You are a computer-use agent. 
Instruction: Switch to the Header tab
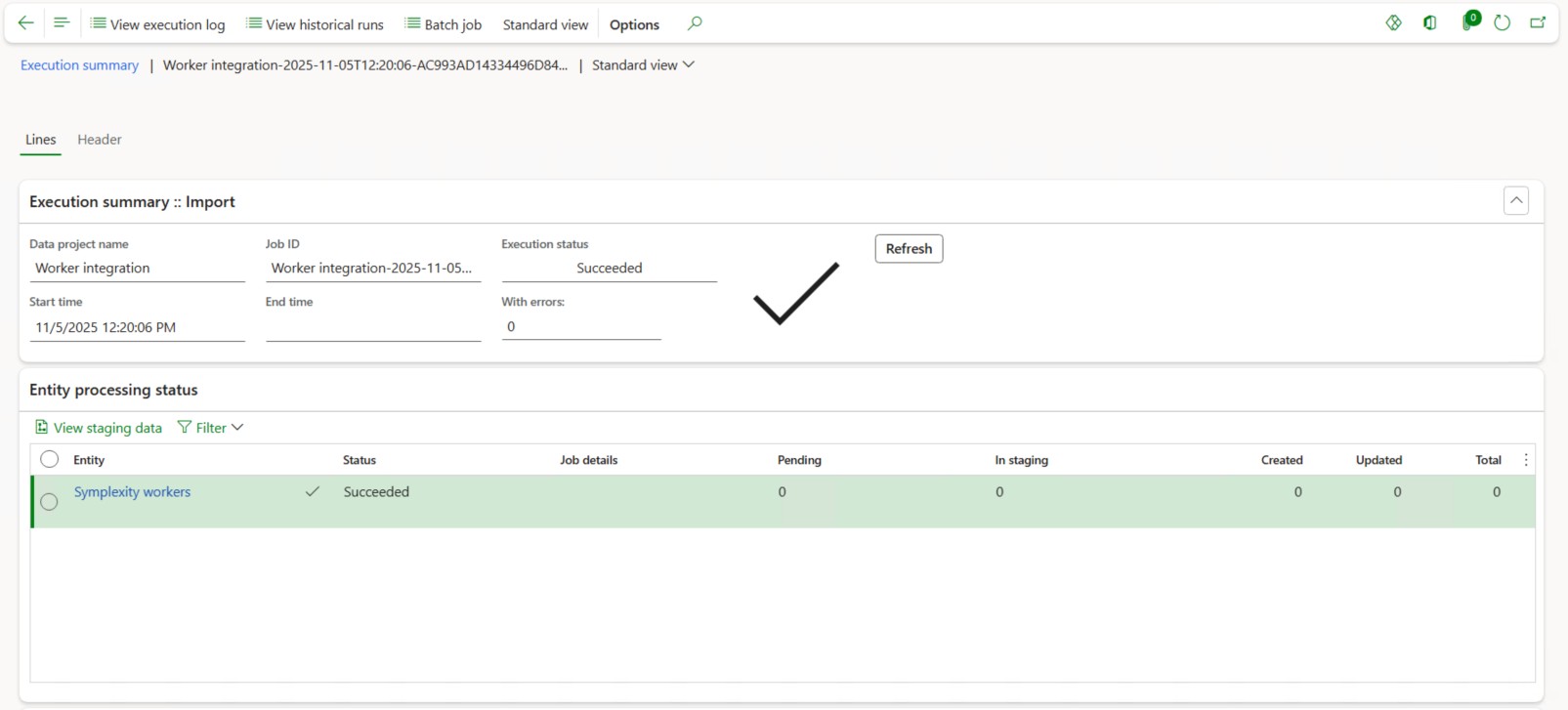tap(100, 140)
